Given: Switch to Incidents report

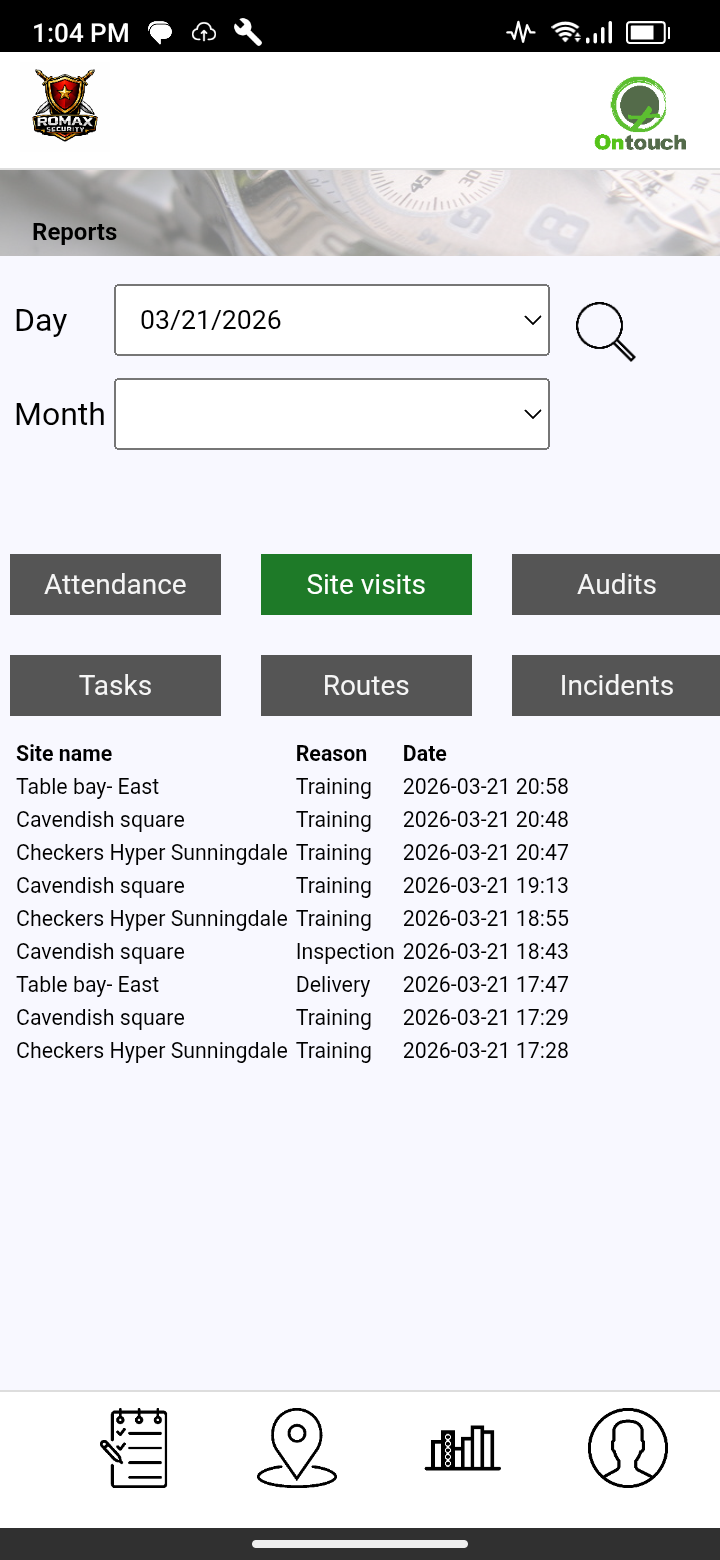Looking at the screenshot, I should [x=616, y=686].
